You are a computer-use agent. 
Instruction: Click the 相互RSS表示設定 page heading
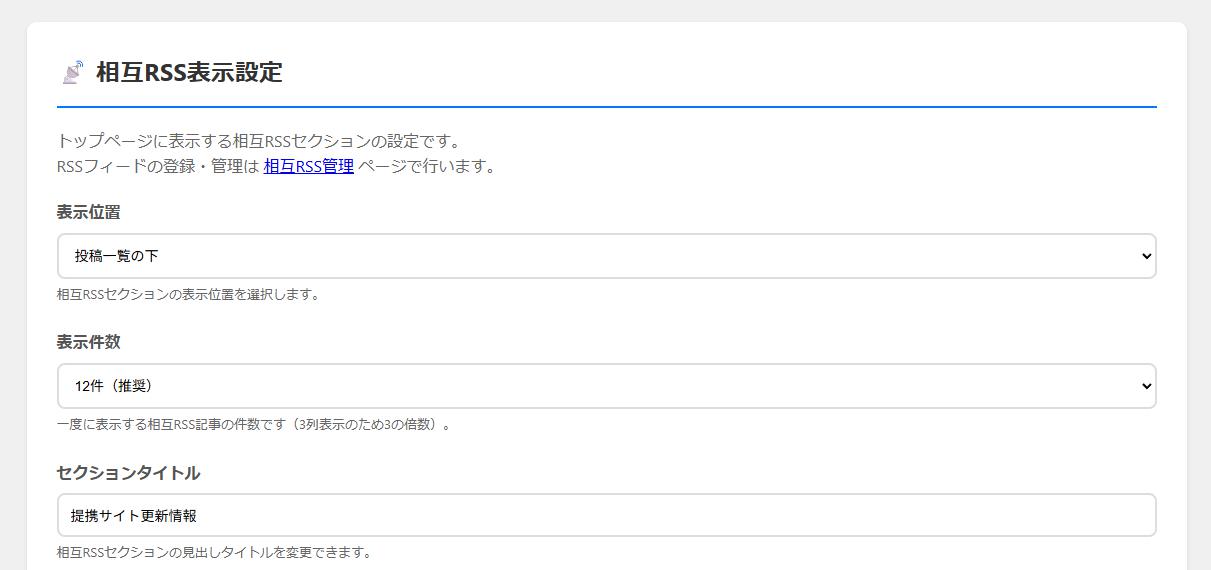click(189, 72)
